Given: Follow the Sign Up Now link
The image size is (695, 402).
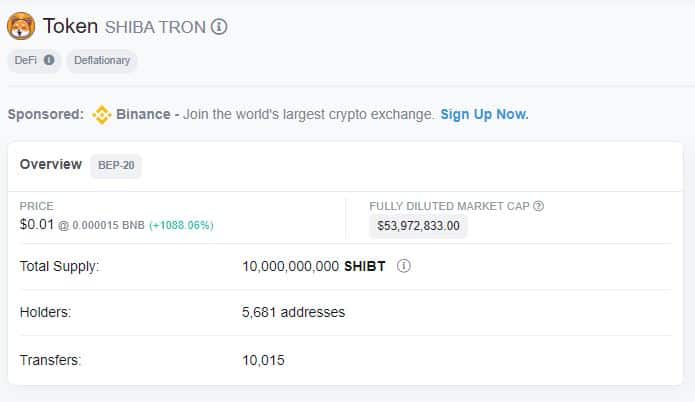Looking at the screenshot, I should [x=484, y=114].
